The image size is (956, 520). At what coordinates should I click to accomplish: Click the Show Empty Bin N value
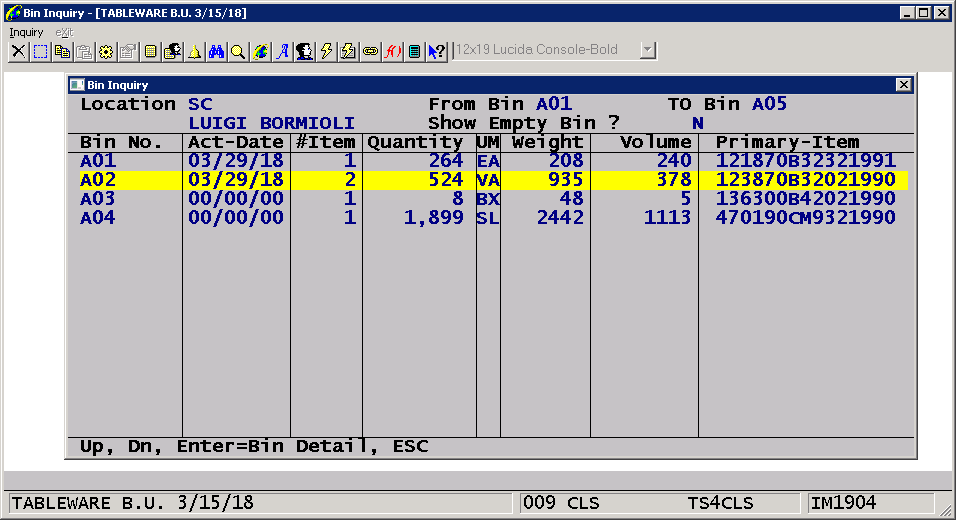coord(698,123)
